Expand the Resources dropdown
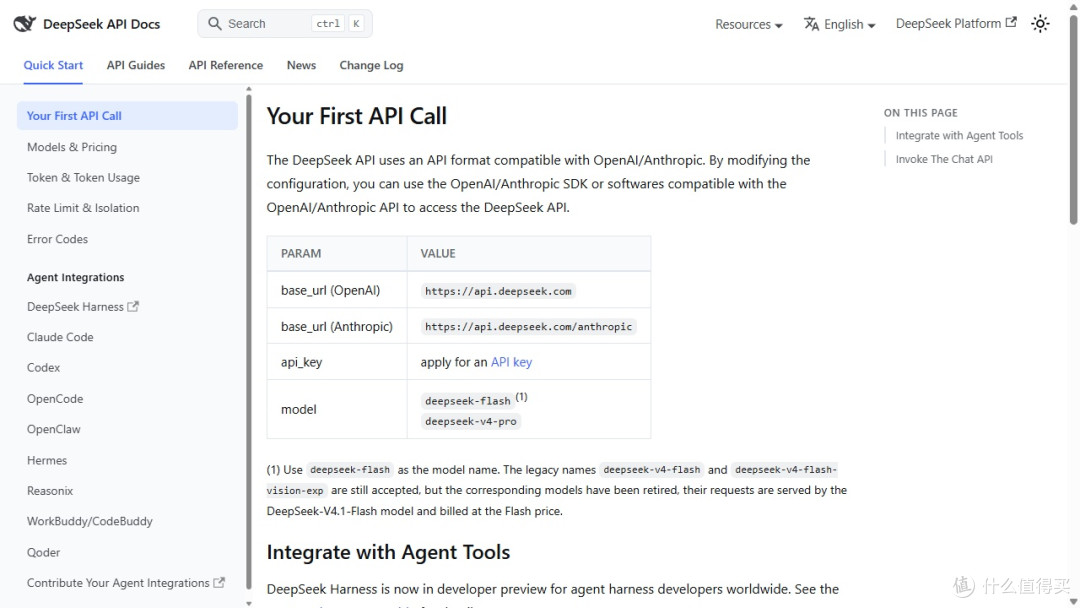 tap(749, 24)
